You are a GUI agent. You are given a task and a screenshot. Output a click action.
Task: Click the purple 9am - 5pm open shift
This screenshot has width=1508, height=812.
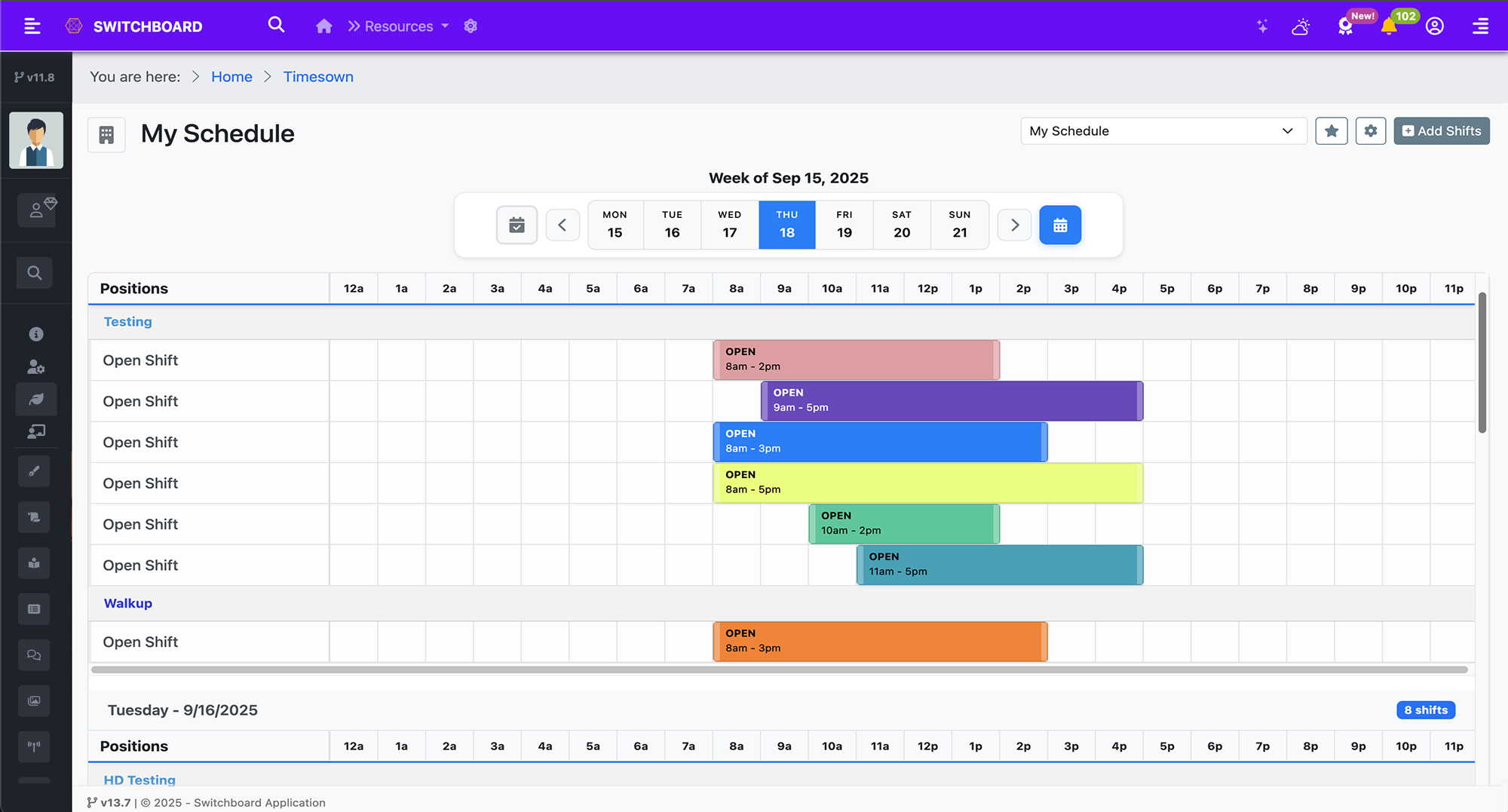click(952, 400)
